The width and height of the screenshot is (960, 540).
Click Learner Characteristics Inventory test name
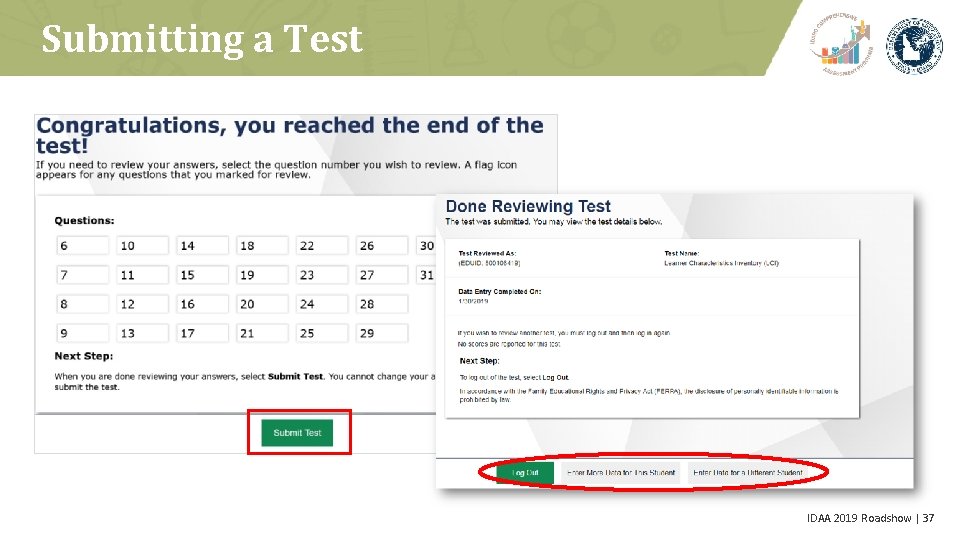coord(721,263)
